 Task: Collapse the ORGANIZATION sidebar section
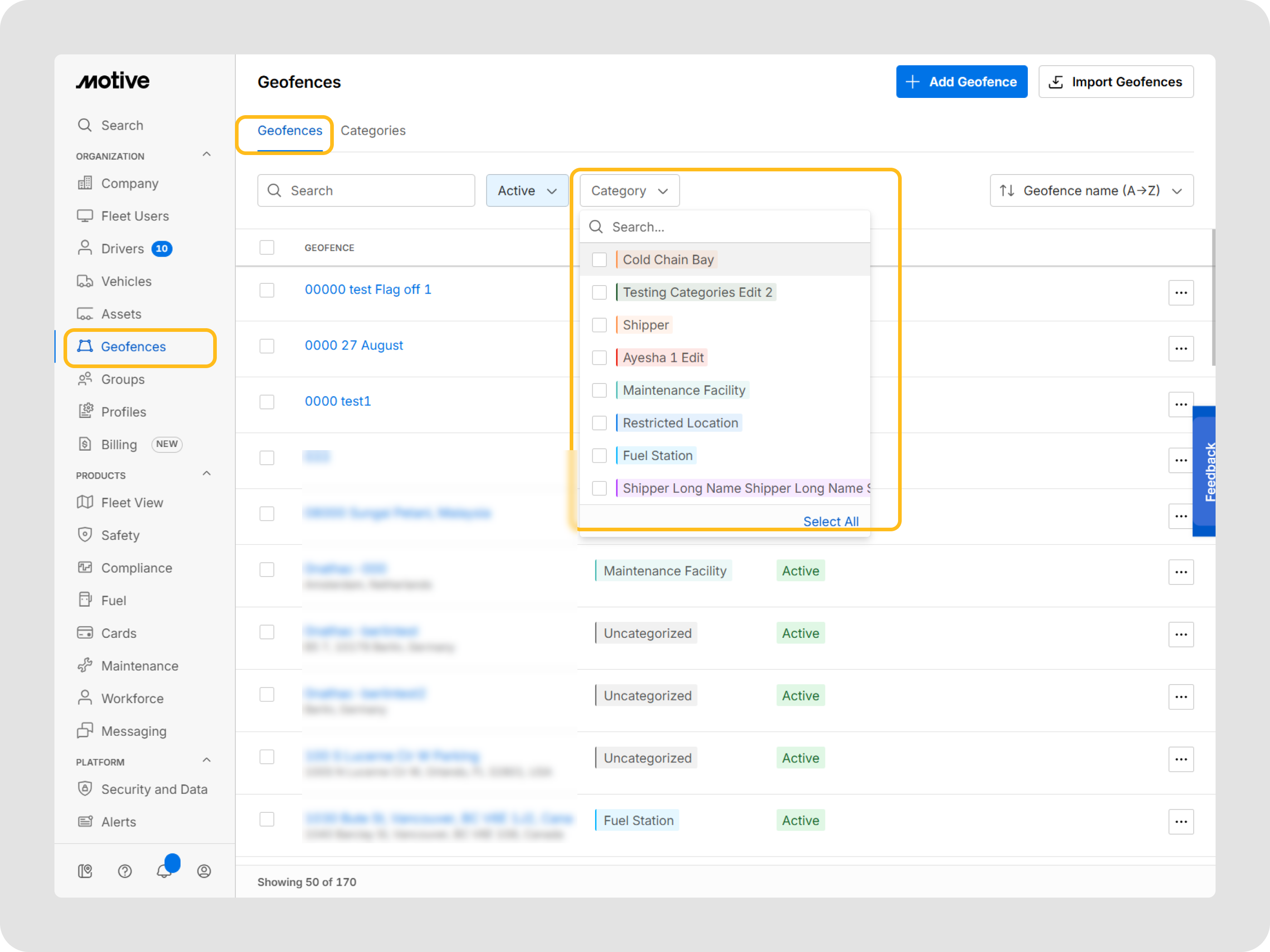point(207,154)
